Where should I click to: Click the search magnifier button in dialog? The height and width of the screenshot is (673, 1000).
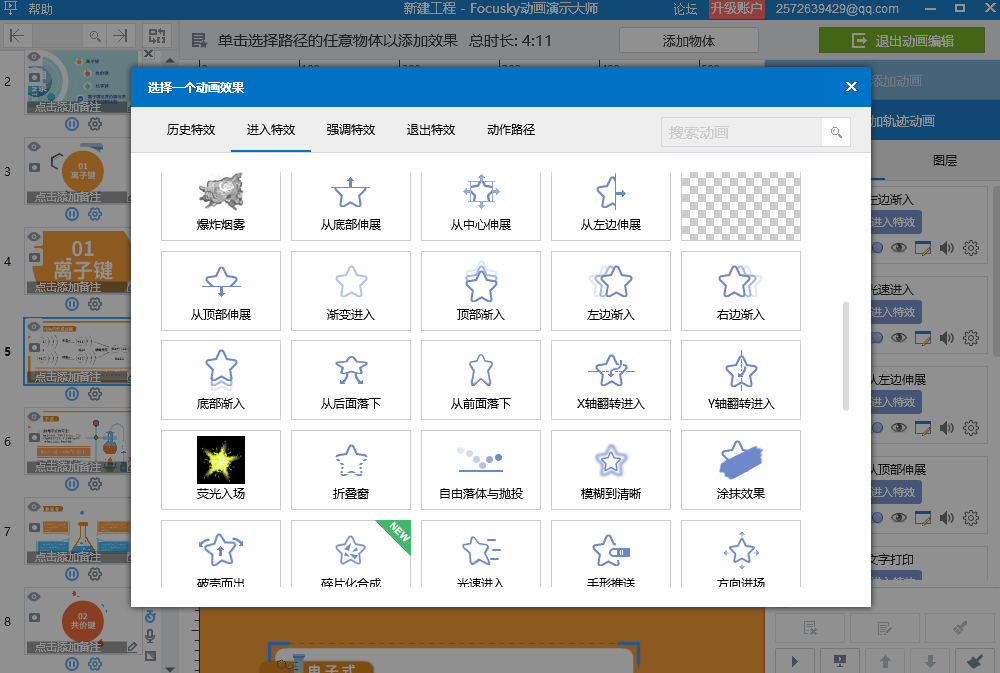[x=836, y=133]
